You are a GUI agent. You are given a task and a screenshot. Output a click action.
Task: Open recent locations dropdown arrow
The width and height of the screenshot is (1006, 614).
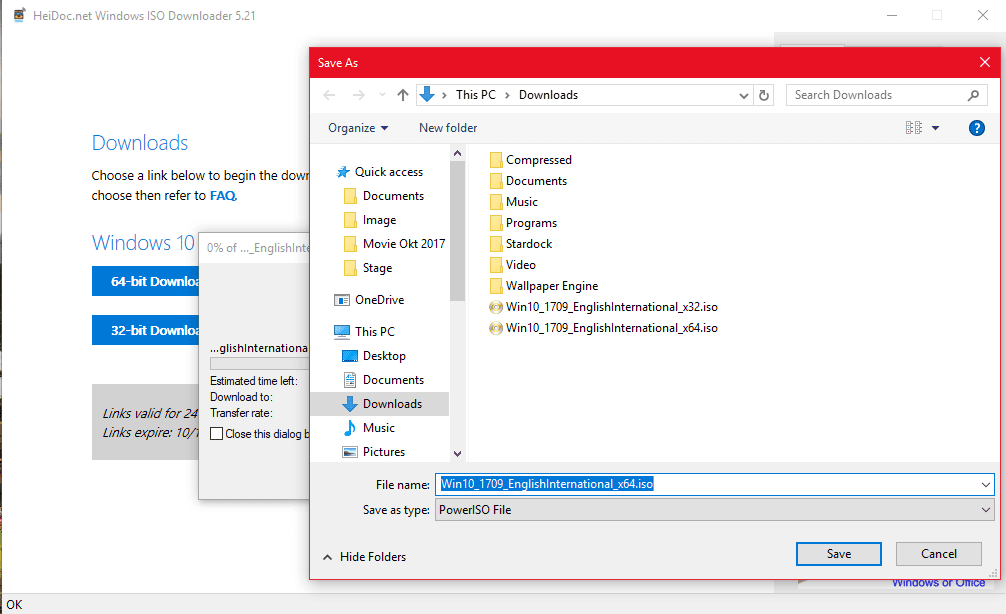382,95
